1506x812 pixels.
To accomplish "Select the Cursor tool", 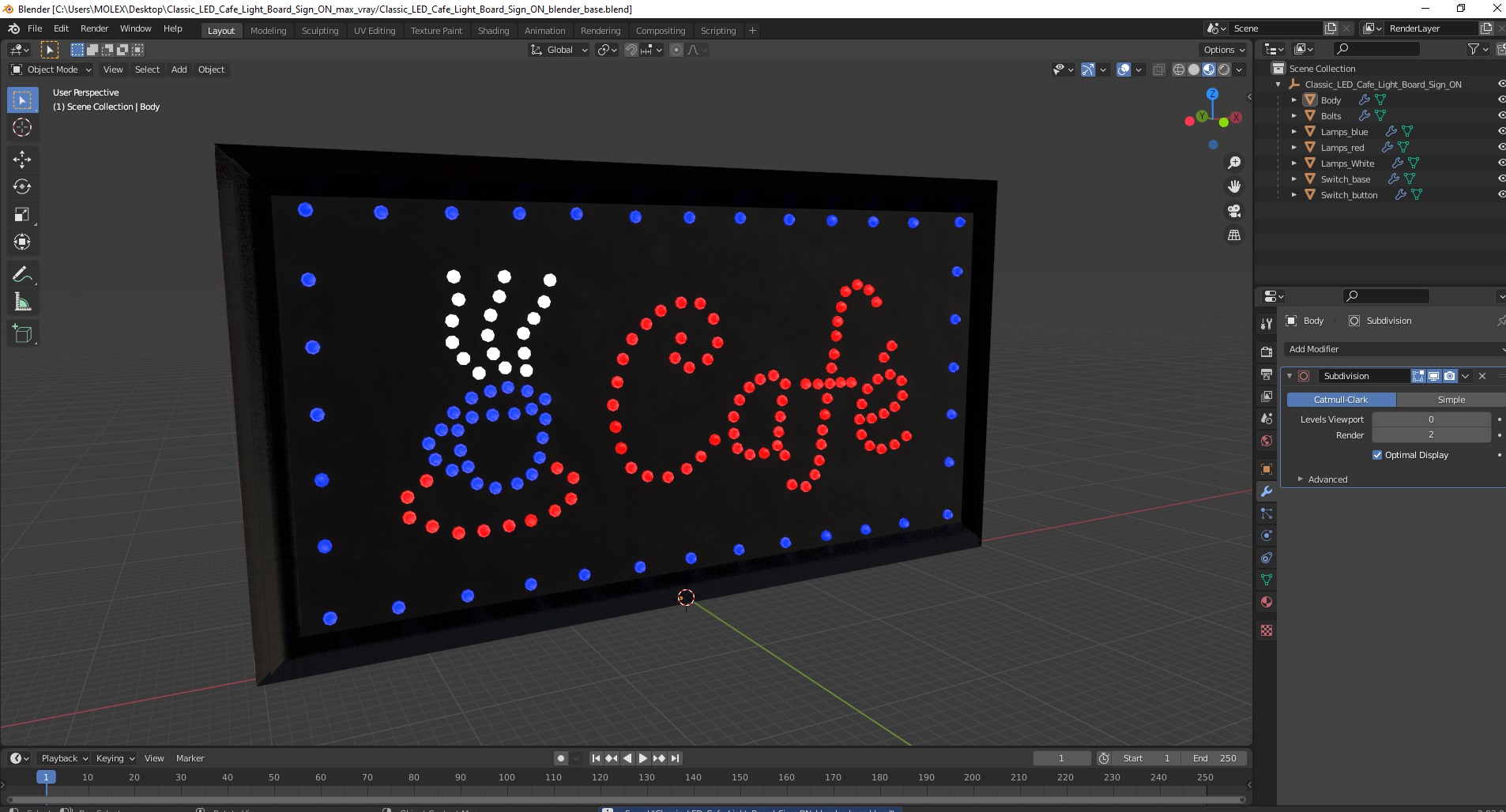I will (22, 127).
